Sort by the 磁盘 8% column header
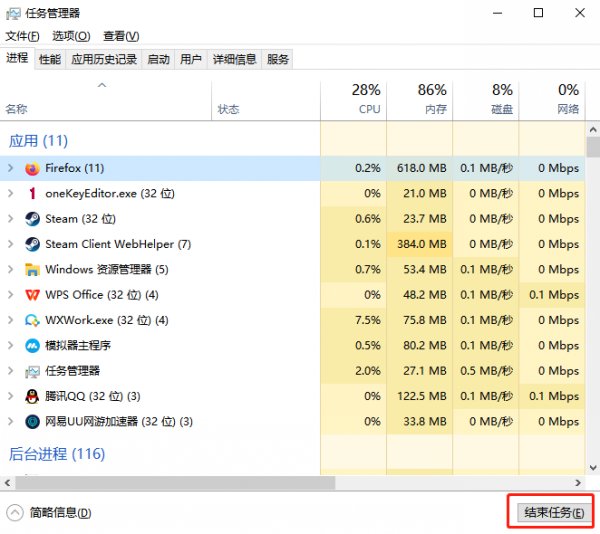The image size is (600, 534). point(486,100)
